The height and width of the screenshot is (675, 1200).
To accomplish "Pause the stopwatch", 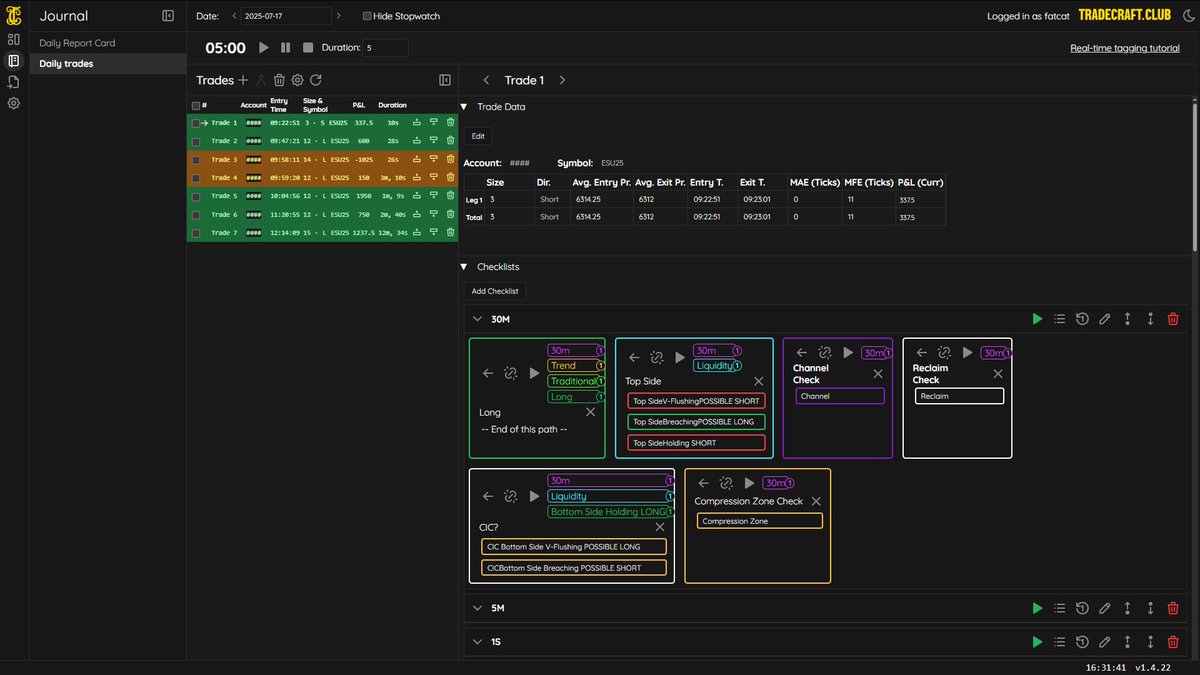I will 286,47.
